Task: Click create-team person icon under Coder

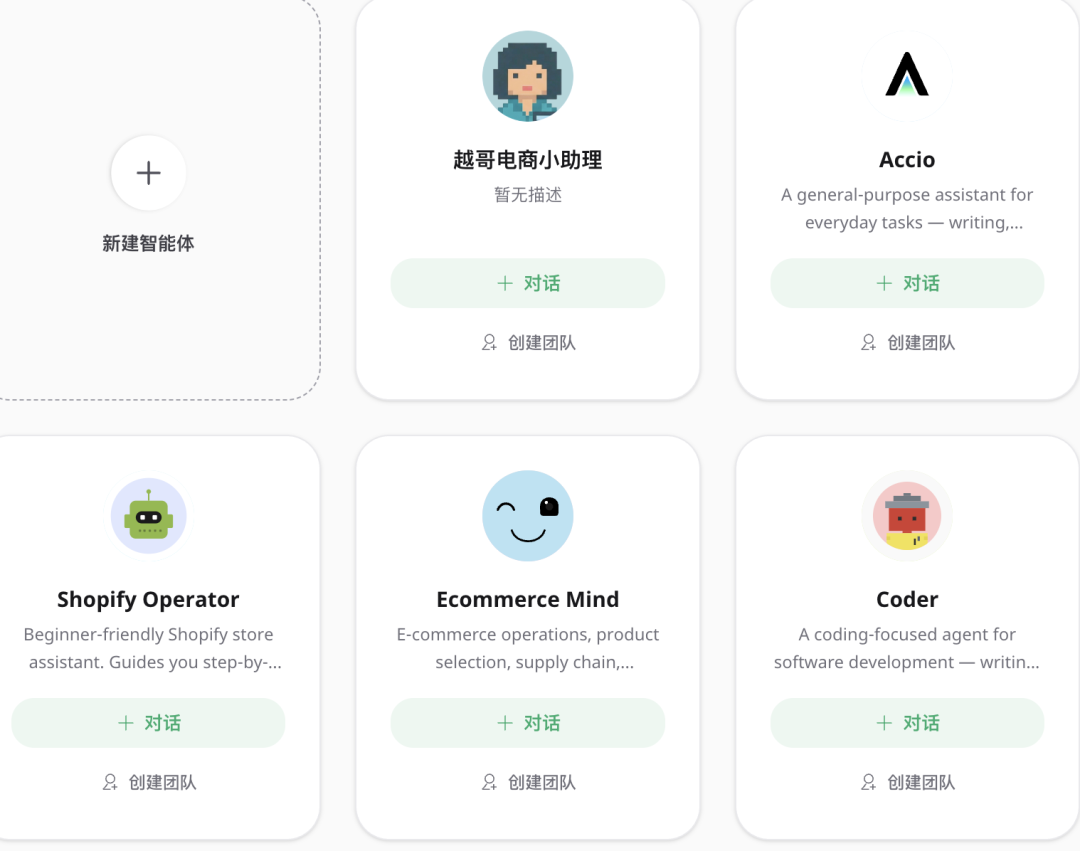Action: pyautogui.click(x=869, y=782)
